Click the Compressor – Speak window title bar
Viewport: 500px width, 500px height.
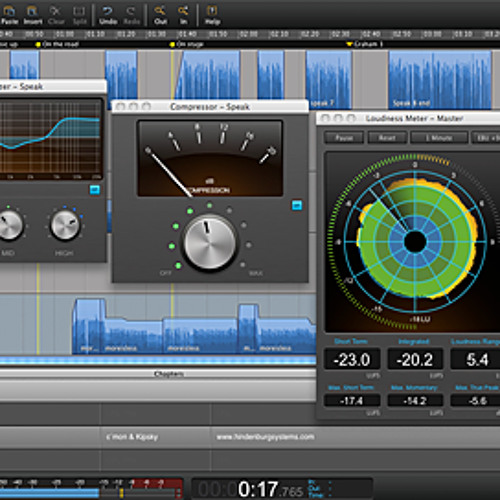pos(210,107)
